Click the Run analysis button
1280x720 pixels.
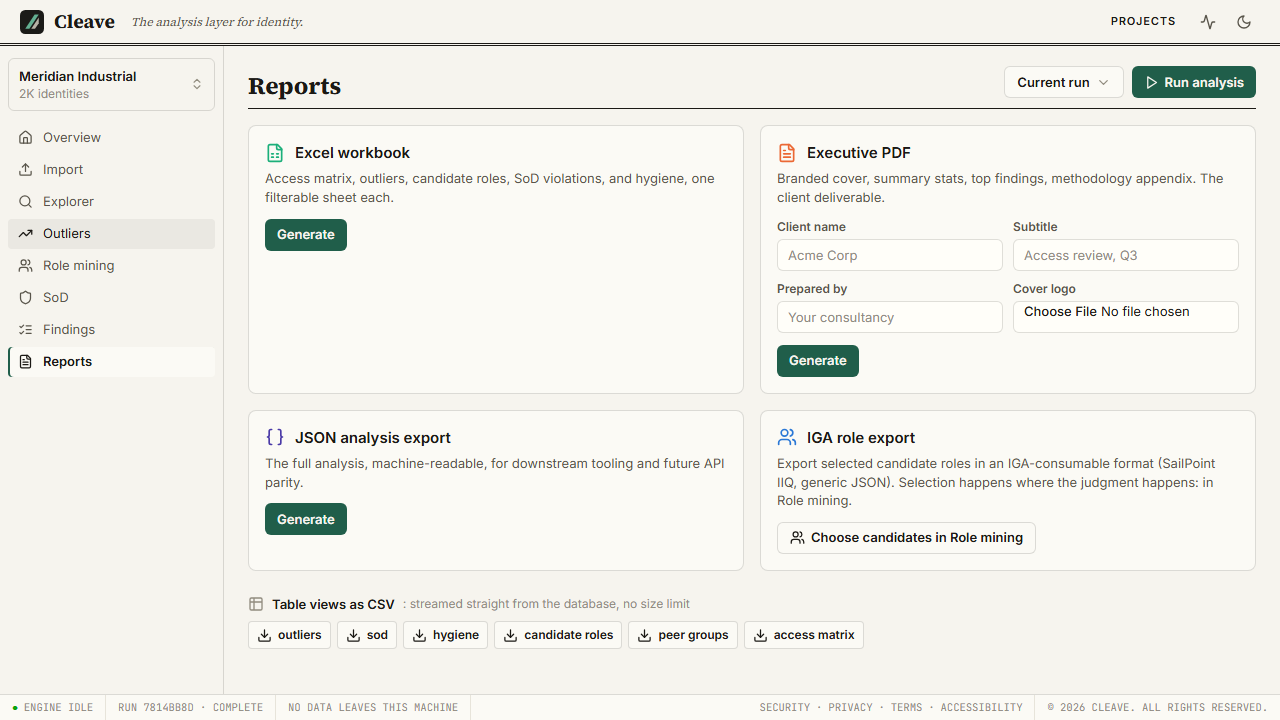1194,82
